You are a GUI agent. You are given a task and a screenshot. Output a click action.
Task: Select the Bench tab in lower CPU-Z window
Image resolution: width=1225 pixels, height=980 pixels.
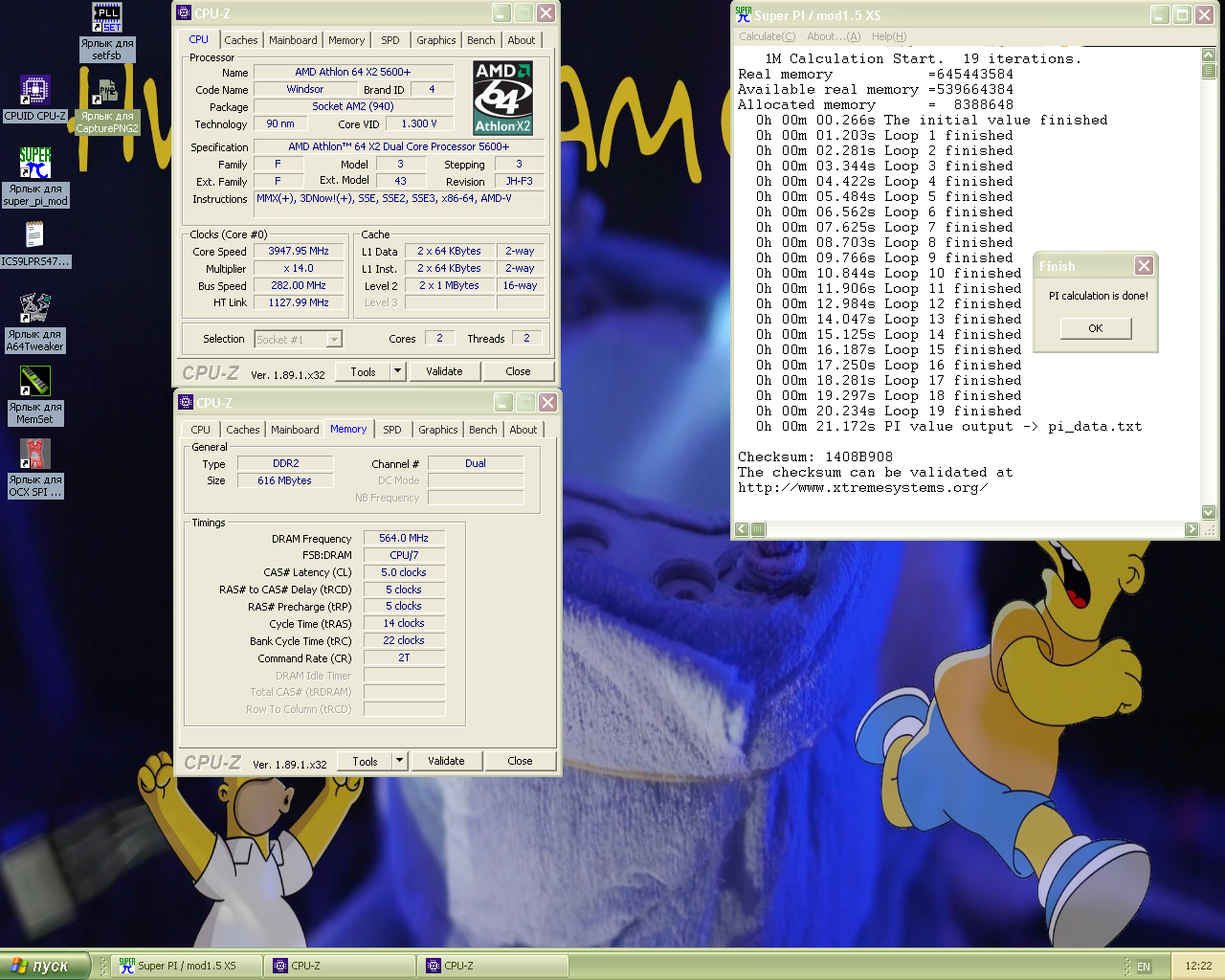(x=483, y=430)
